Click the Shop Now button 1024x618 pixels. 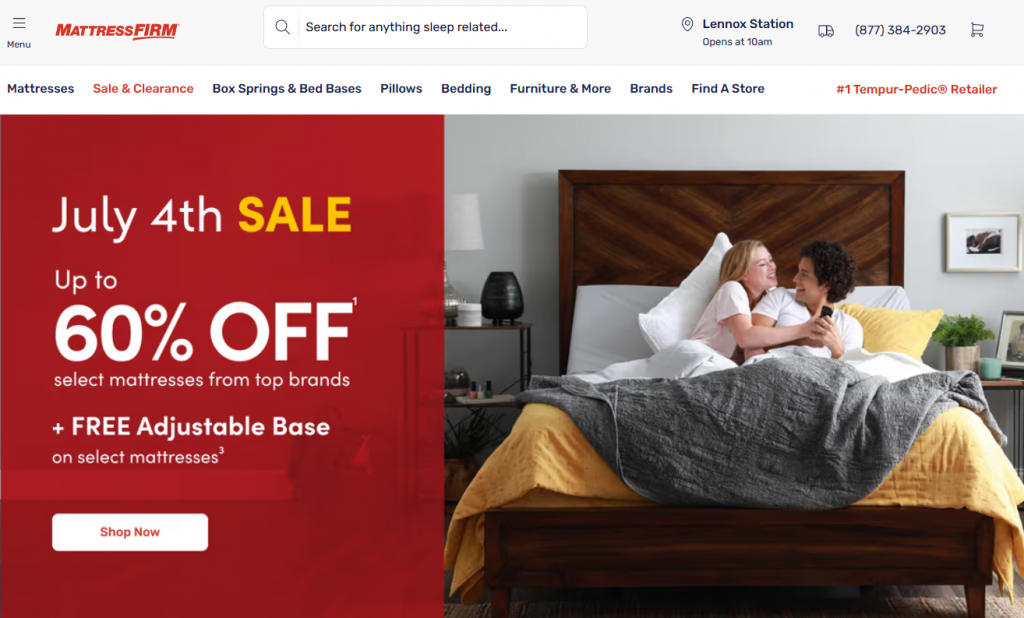click(x=130, y=532)
